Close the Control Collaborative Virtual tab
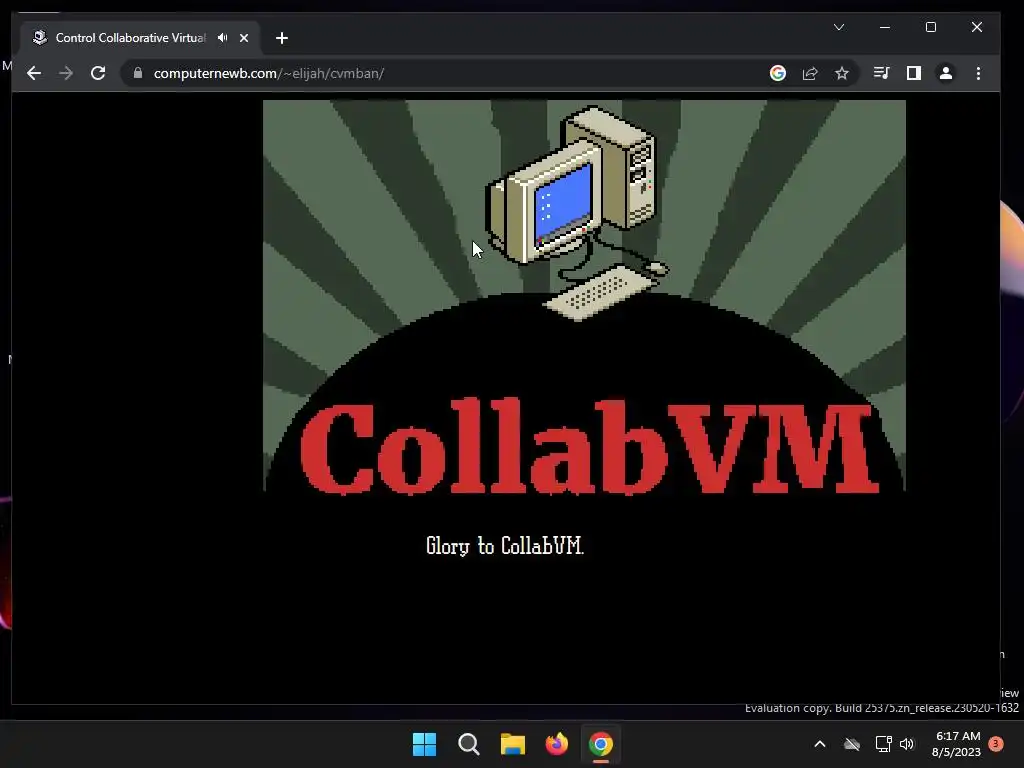Image resolution: width=1024 pixels, height=768 pixels. [x=244, y=38]
